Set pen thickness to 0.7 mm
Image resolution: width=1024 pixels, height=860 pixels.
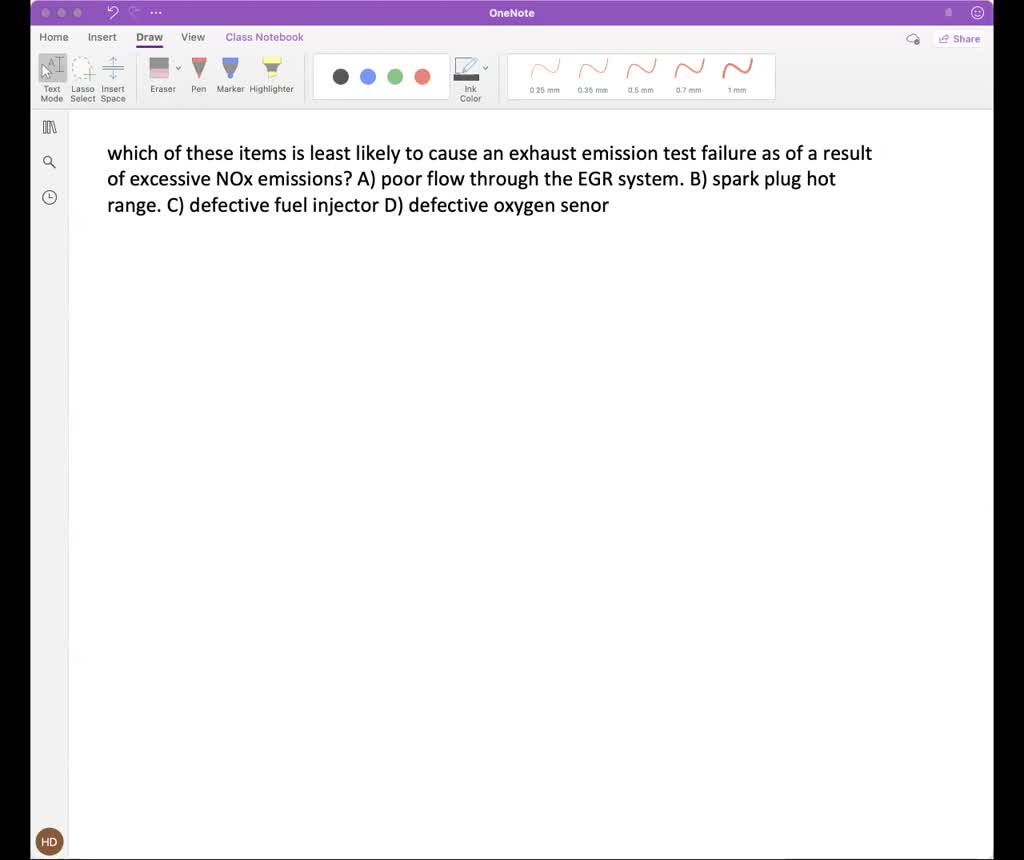689,76
